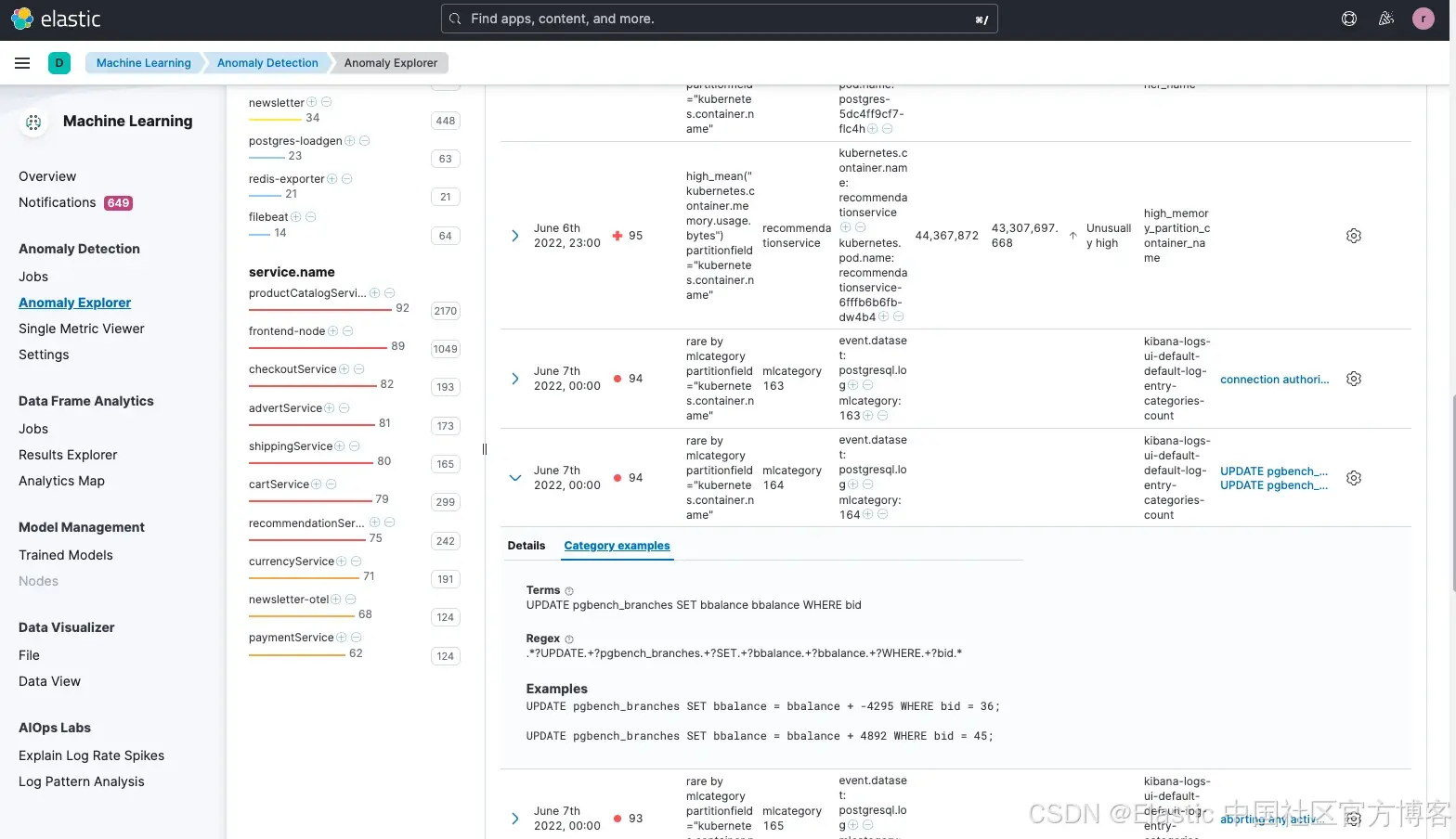The image size is (1456, 839).
Task: Go to Anomaly Detection breadcrumb
Action: tap(267, 63)
